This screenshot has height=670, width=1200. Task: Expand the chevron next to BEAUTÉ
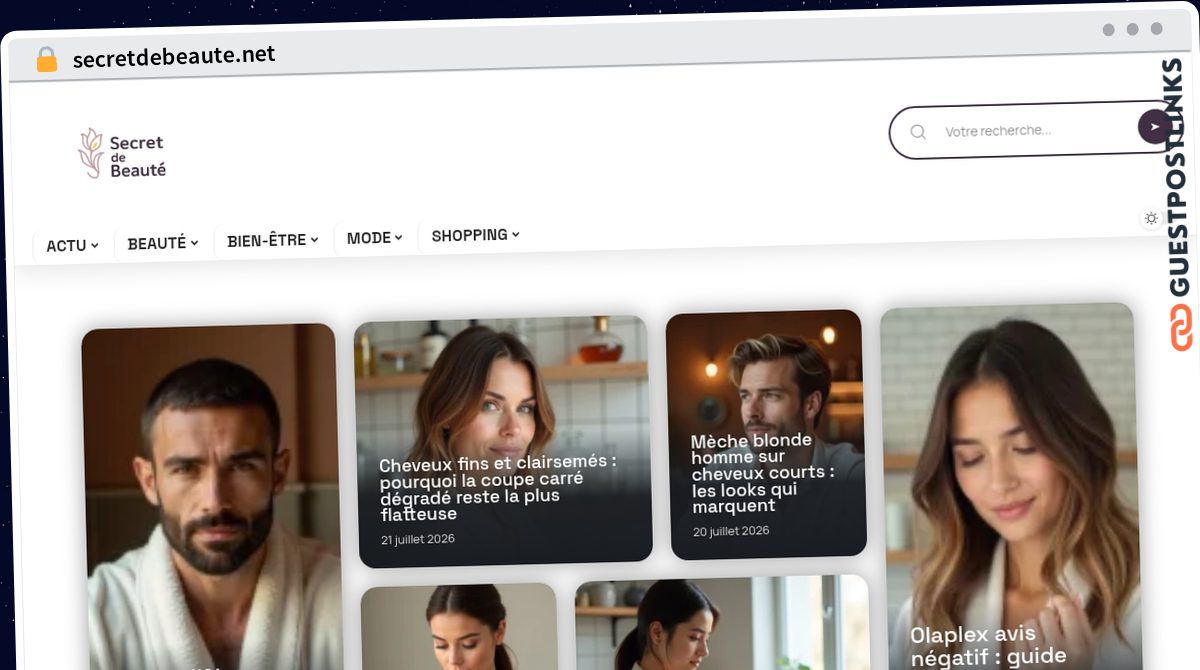click(x=194, y=242)
